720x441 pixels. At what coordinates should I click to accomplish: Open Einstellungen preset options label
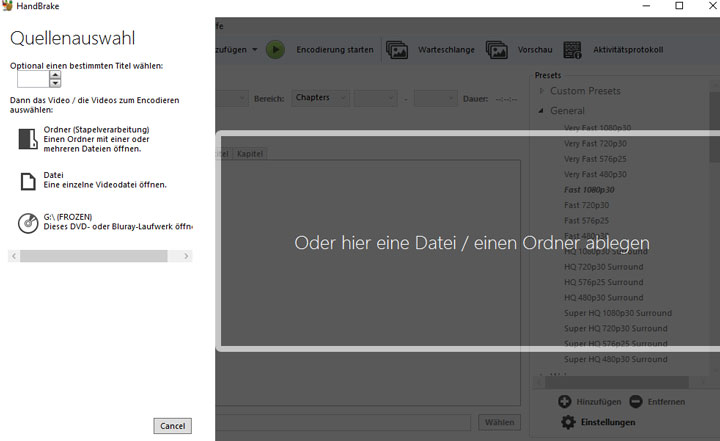pyautogui.click(x=608, y=422)
